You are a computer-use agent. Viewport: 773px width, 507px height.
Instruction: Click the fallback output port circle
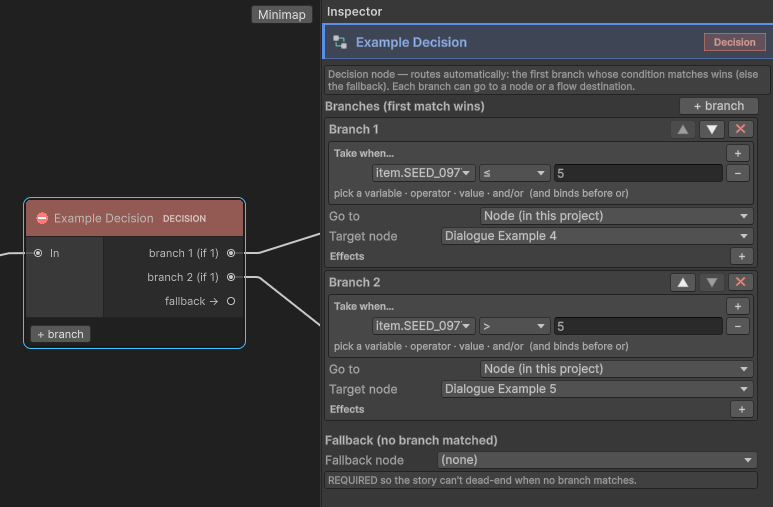(x=231, y=301)
